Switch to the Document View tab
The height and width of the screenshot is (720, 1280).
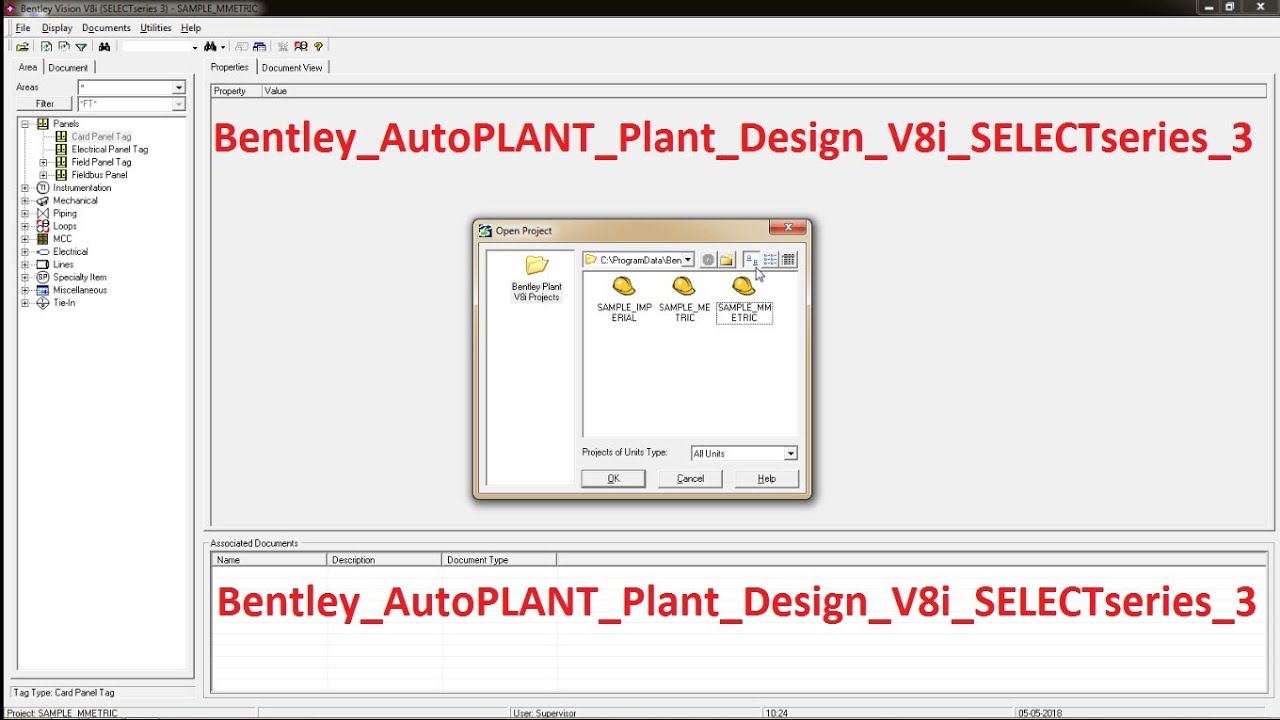292,68
